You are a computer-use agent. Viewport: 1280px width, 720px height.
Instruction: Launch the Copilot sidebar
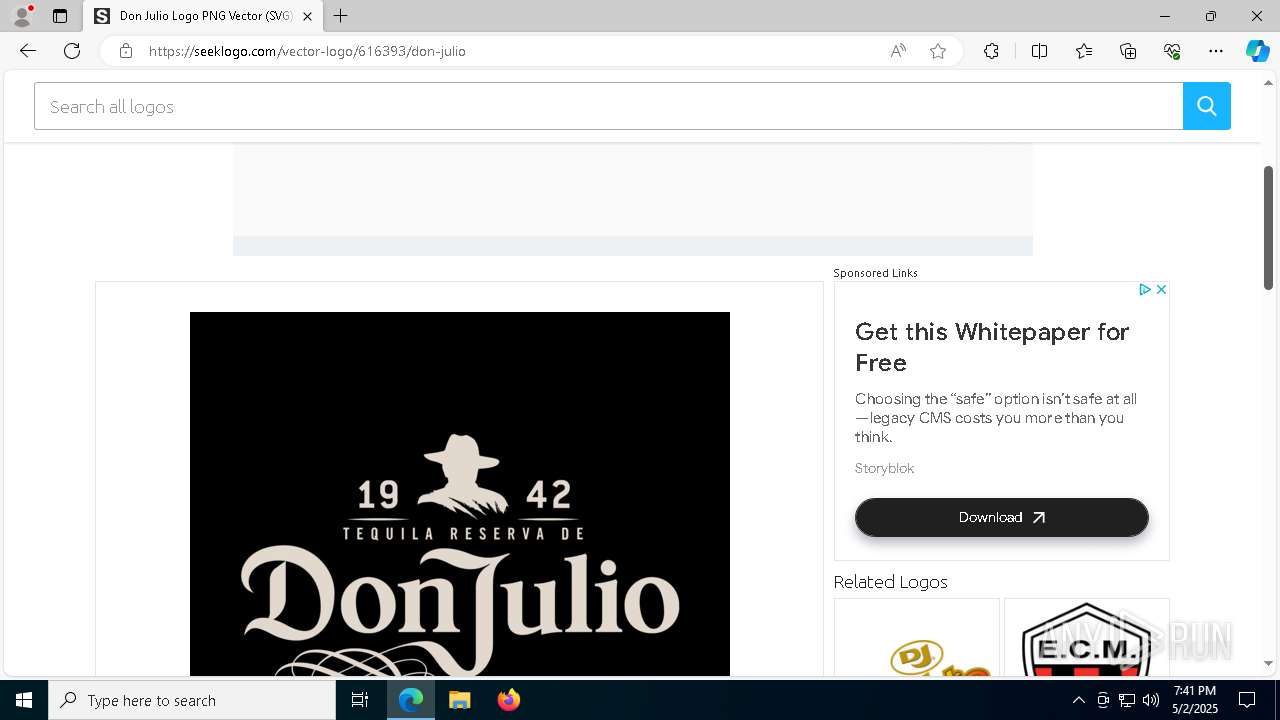(x=1257, y=51)
